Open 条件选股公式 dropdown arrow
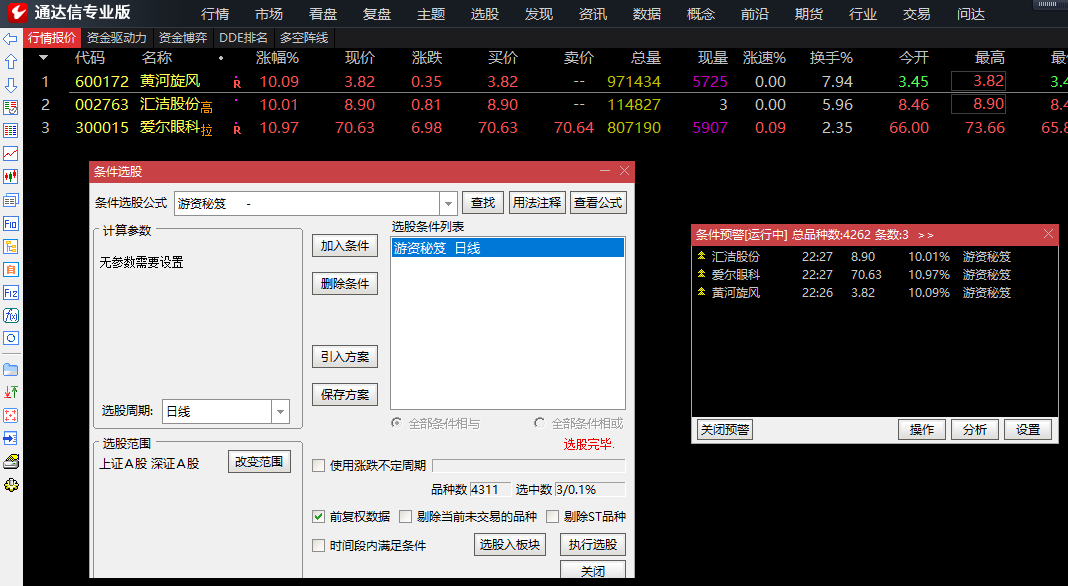 coord(448,203)
